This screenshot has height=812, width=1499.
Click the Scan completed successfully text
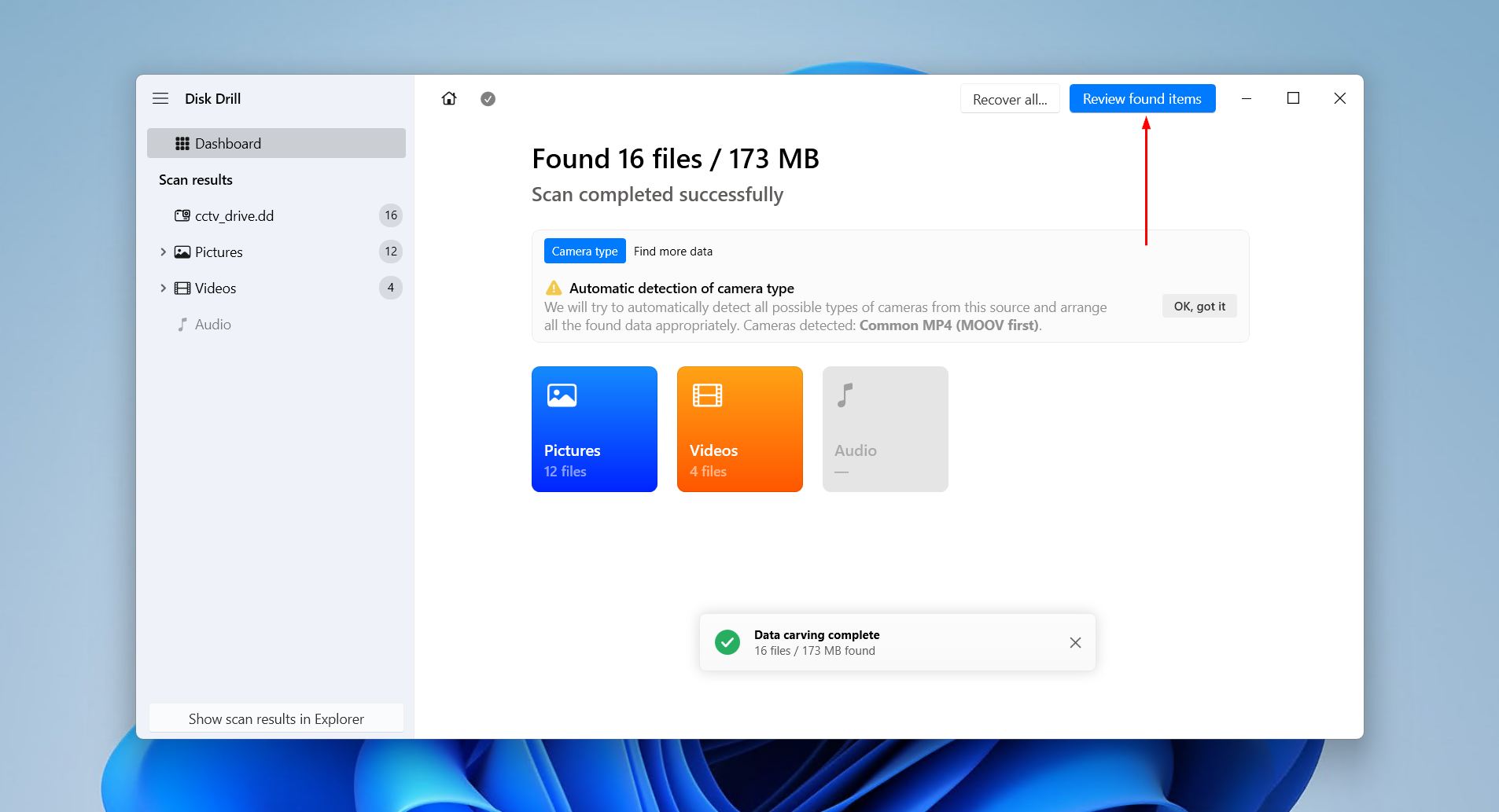(657, 194)
